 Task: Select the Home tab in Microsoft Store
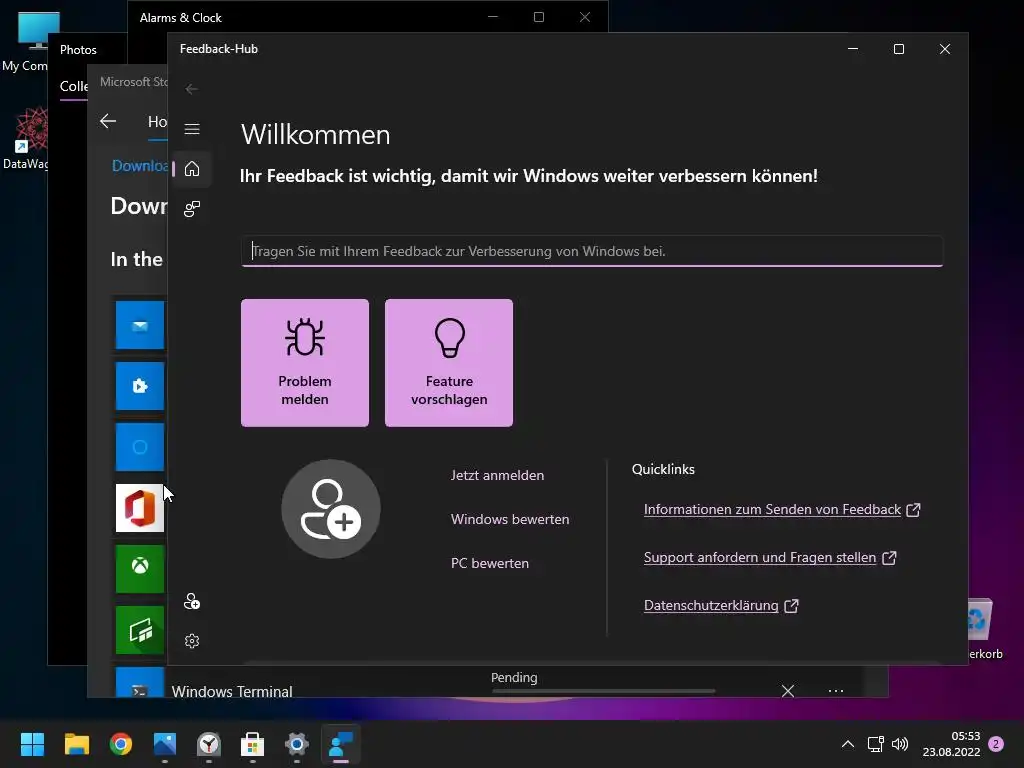click(157, 121)
